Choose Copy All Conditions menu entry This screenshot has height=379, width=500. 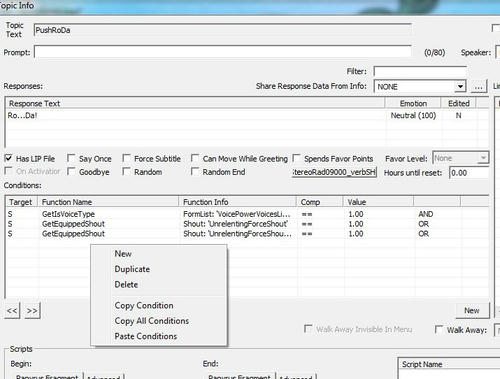[152, 321]
